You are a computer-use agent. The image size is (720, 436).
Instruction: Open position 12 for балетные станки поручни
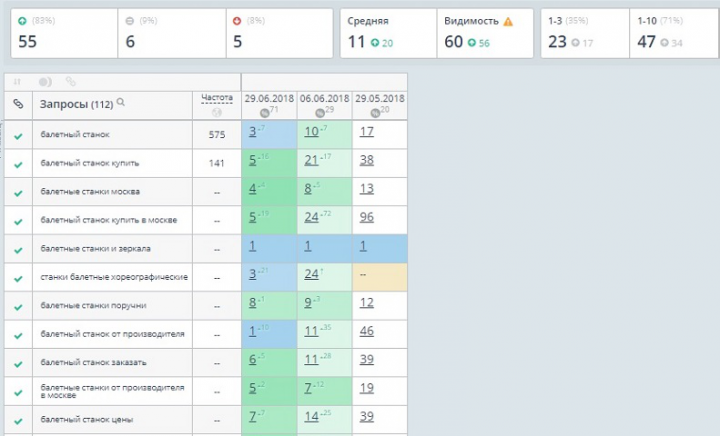click(x=366, y=302)
